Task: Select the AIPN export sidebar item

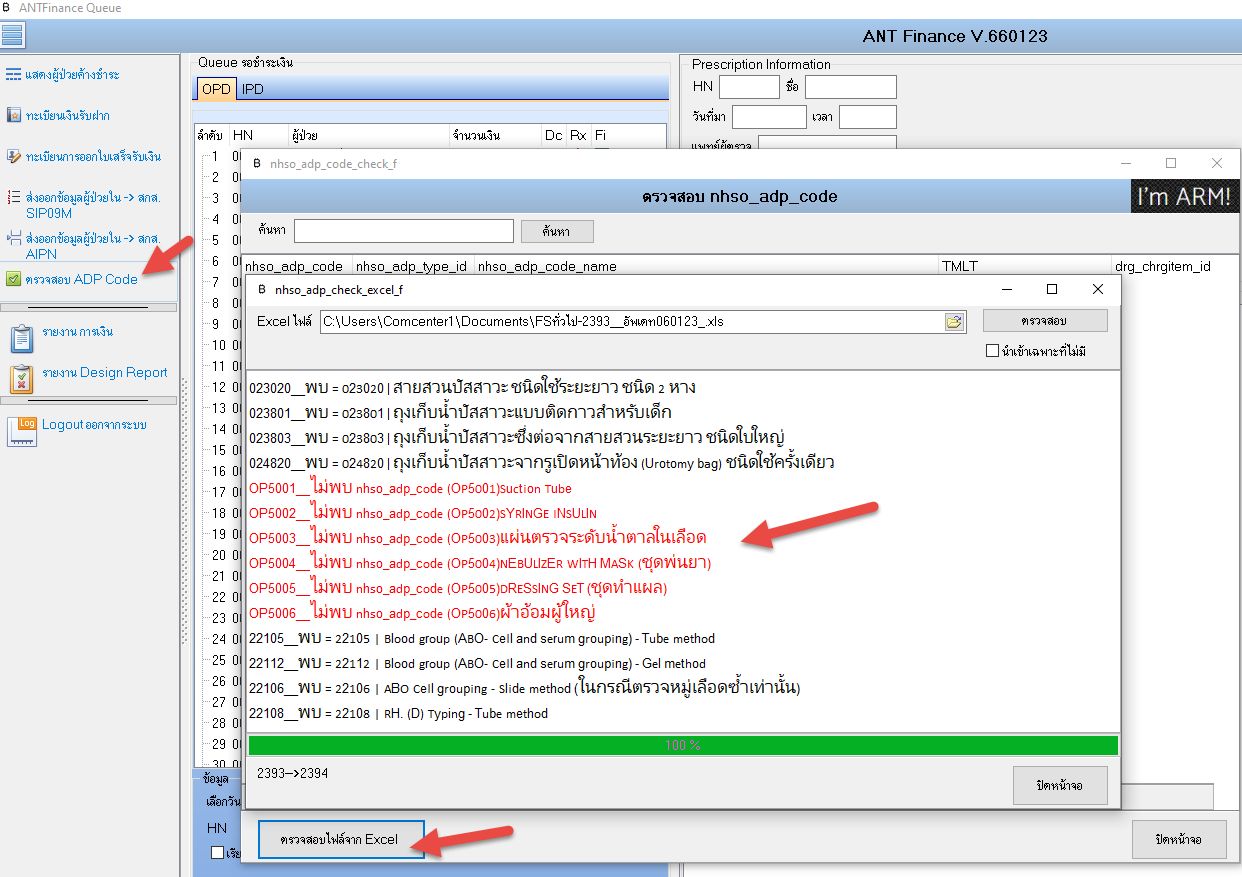Action: (x=83, y=246)
